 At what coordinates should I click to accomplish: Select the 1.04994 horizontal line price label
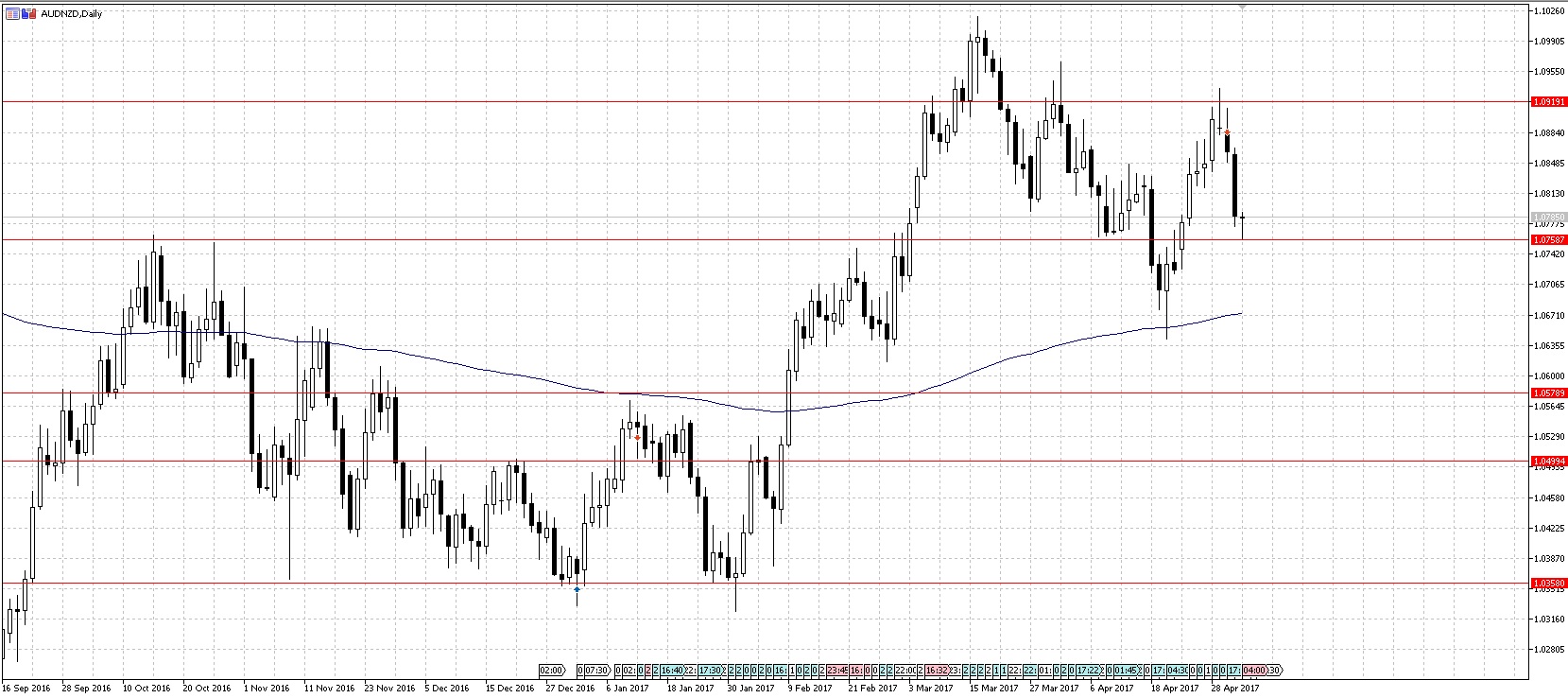1548,462
